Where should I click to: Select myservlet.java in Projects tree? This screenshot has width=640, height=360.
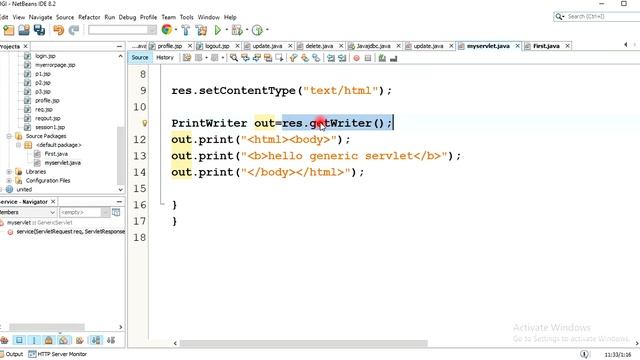pyautogui.click(x=62, y=162)
